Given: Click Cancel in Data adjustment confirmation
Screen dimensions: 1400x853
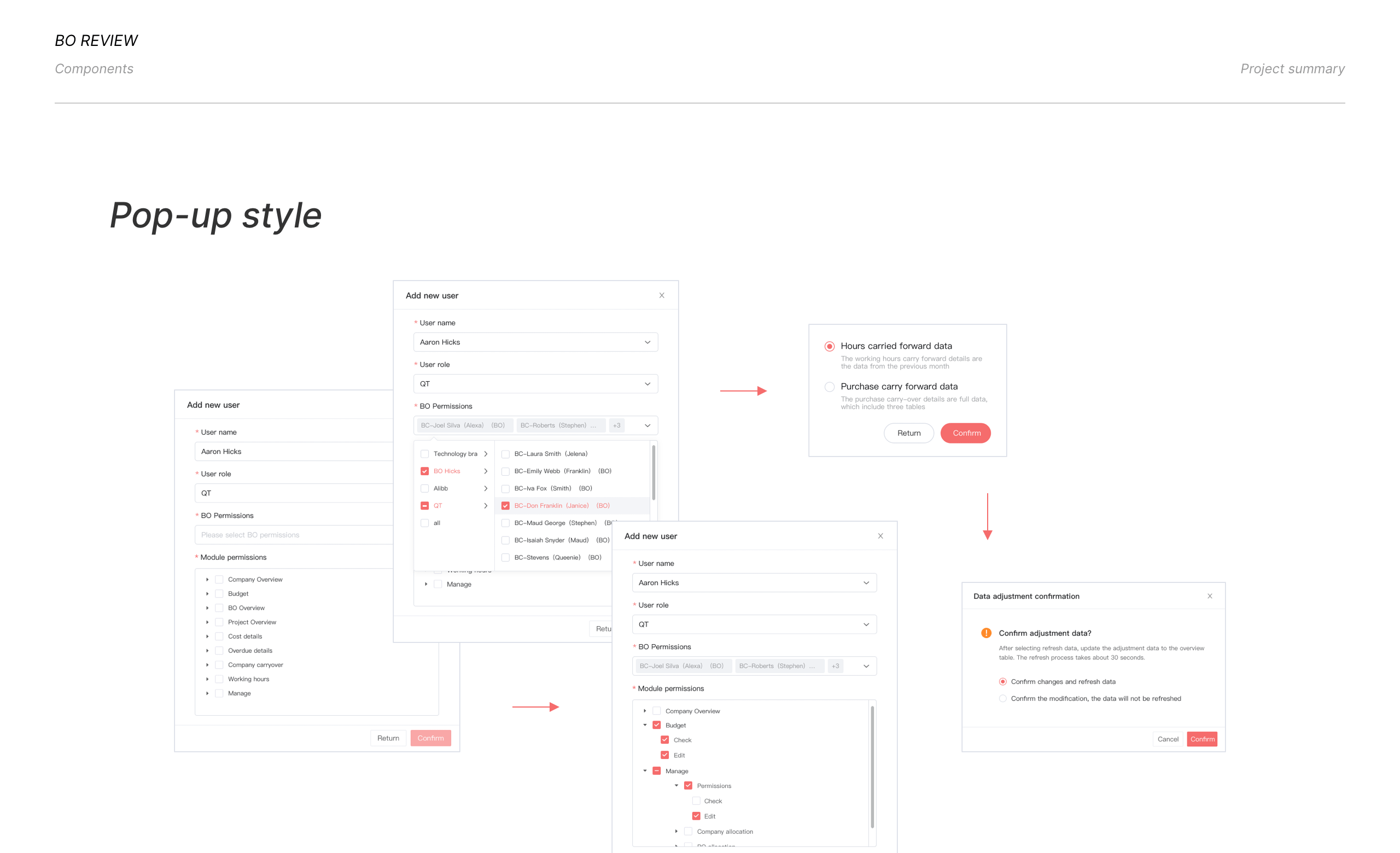Looking at the screenshot, I should [x=1168, y=739].
